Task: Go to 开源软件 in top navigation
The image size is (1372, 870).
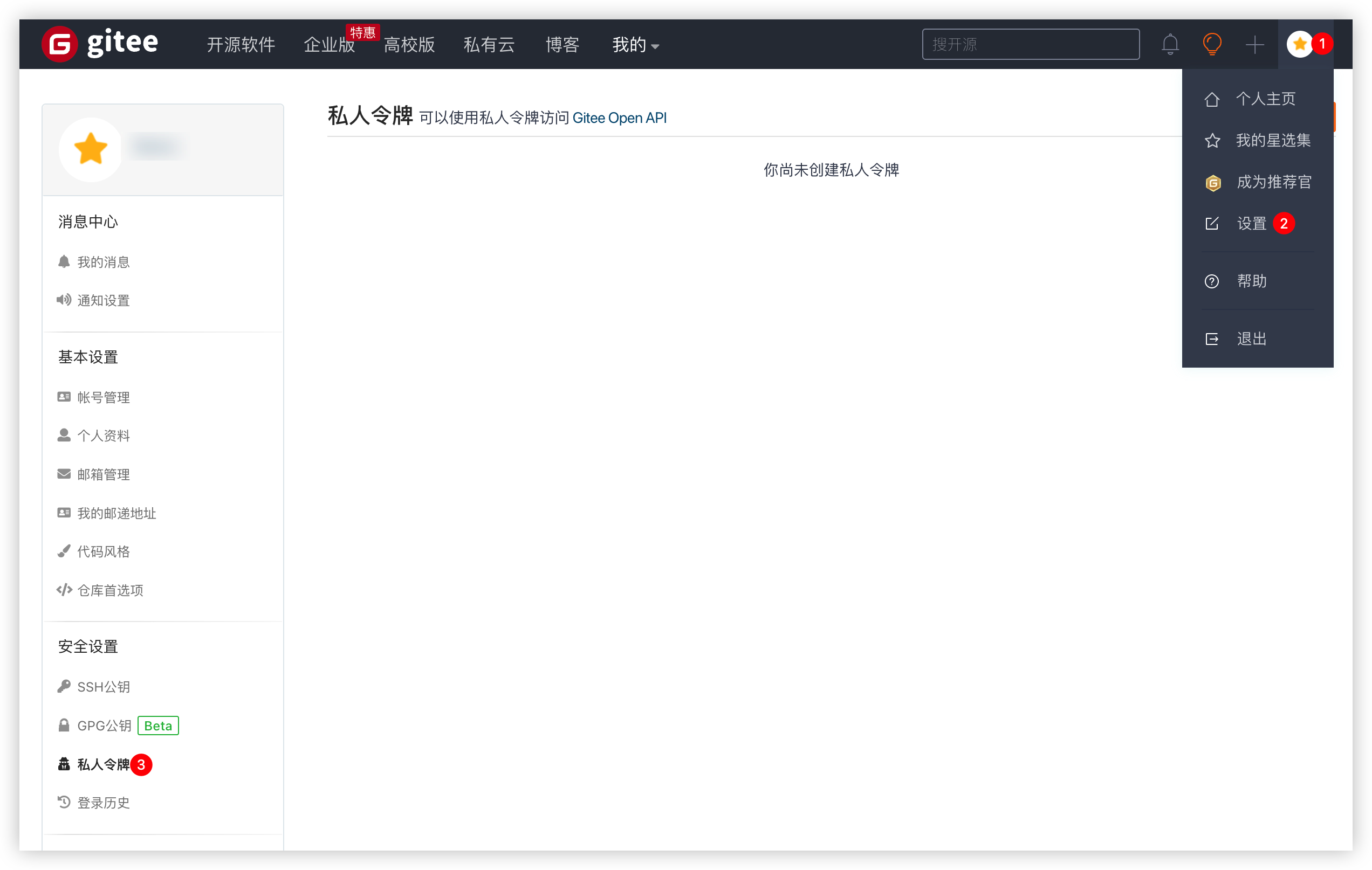Action: click(x=241, y=44)
